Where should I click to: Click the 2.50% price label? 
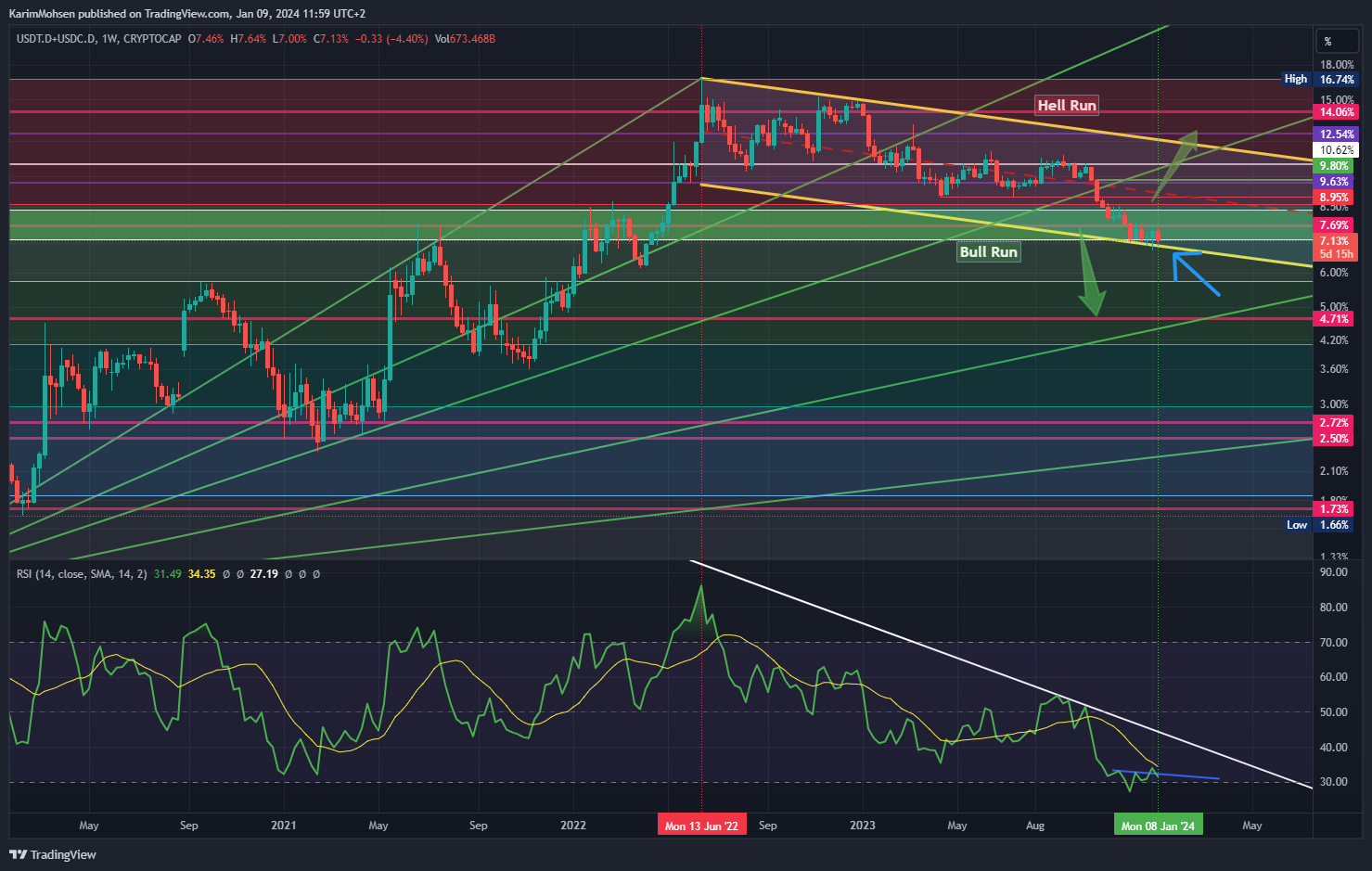(x=1334, y=439)
